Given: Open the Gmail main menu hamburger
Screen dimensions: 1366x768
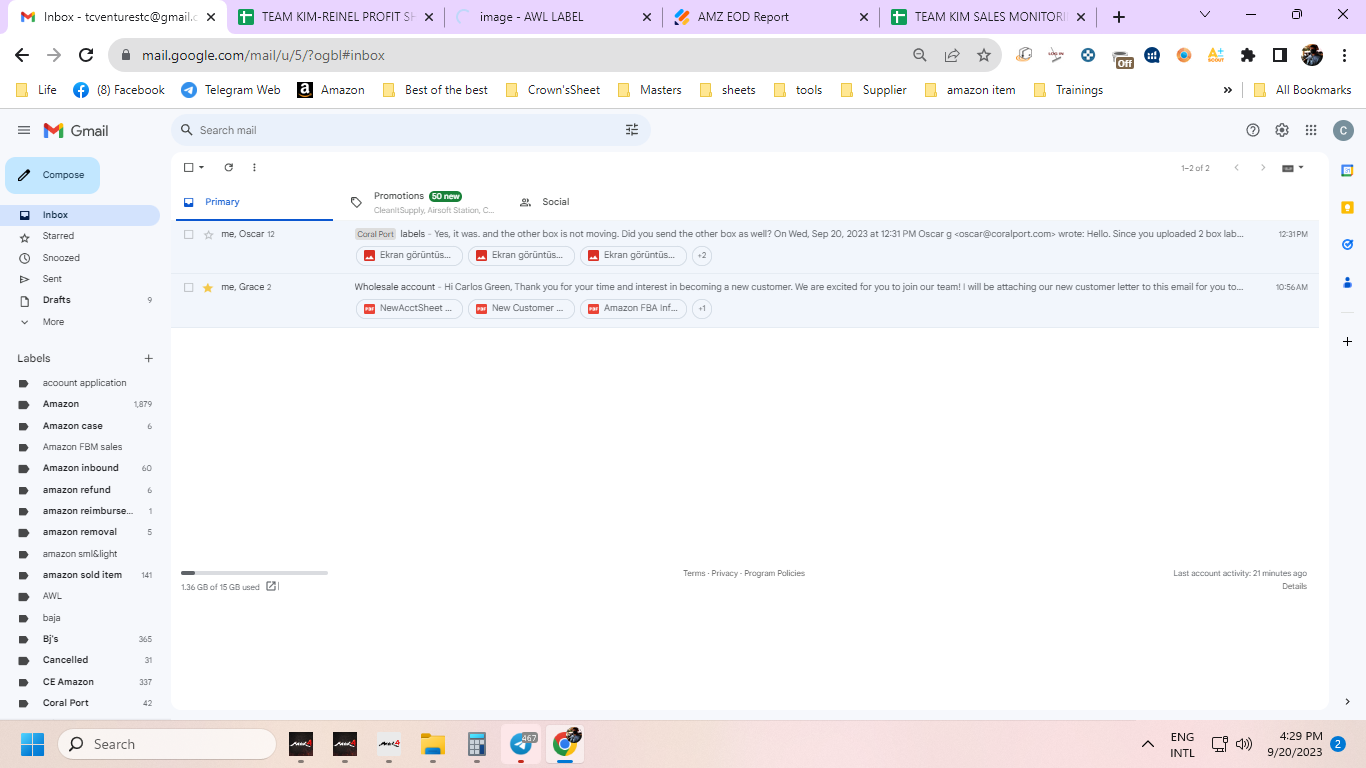Looking at the screenshot, I should point(24,130).
